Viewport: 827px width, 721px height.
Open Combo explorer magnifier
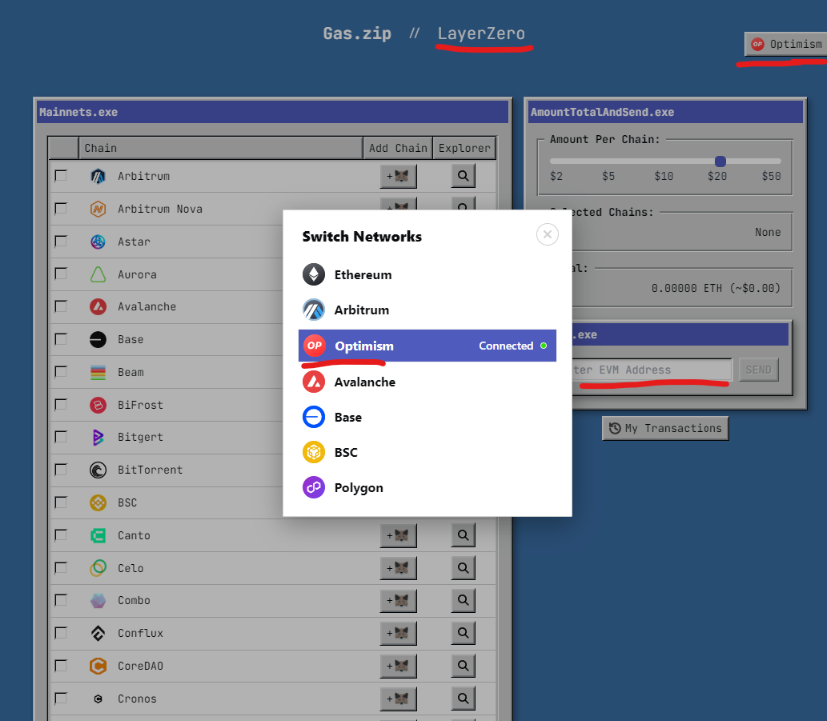pyautogui.click(x=463, y=600)
